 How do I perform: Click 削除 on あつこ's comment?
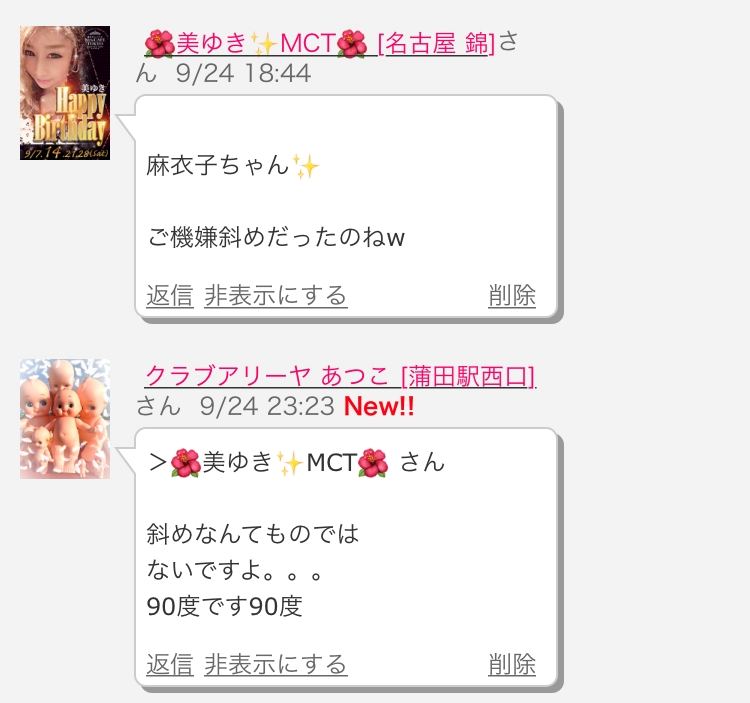point(512,664)
